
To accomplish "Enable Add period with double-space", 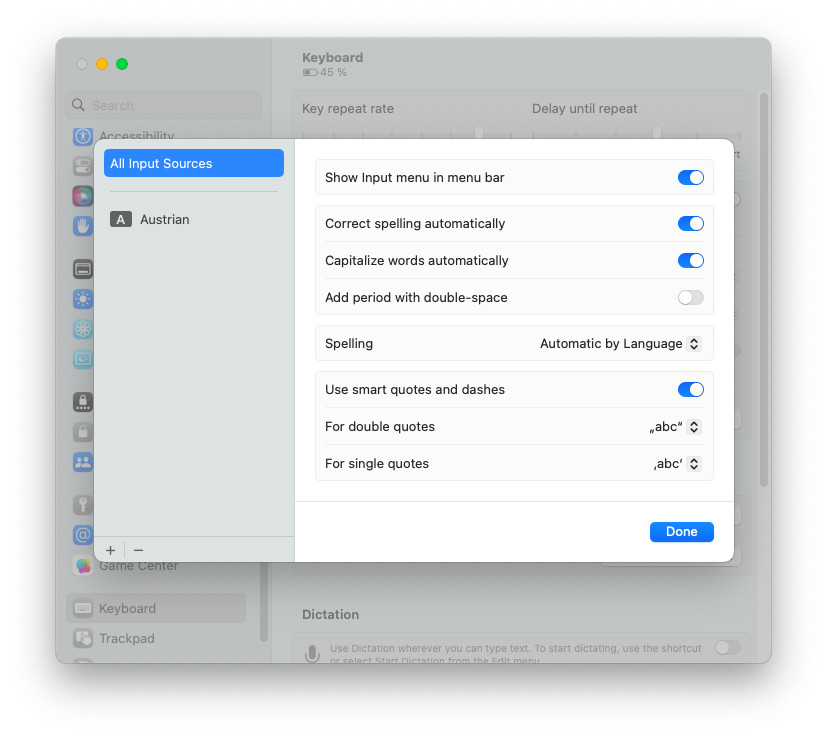I will pyautogui.click(x=690, y=298).
